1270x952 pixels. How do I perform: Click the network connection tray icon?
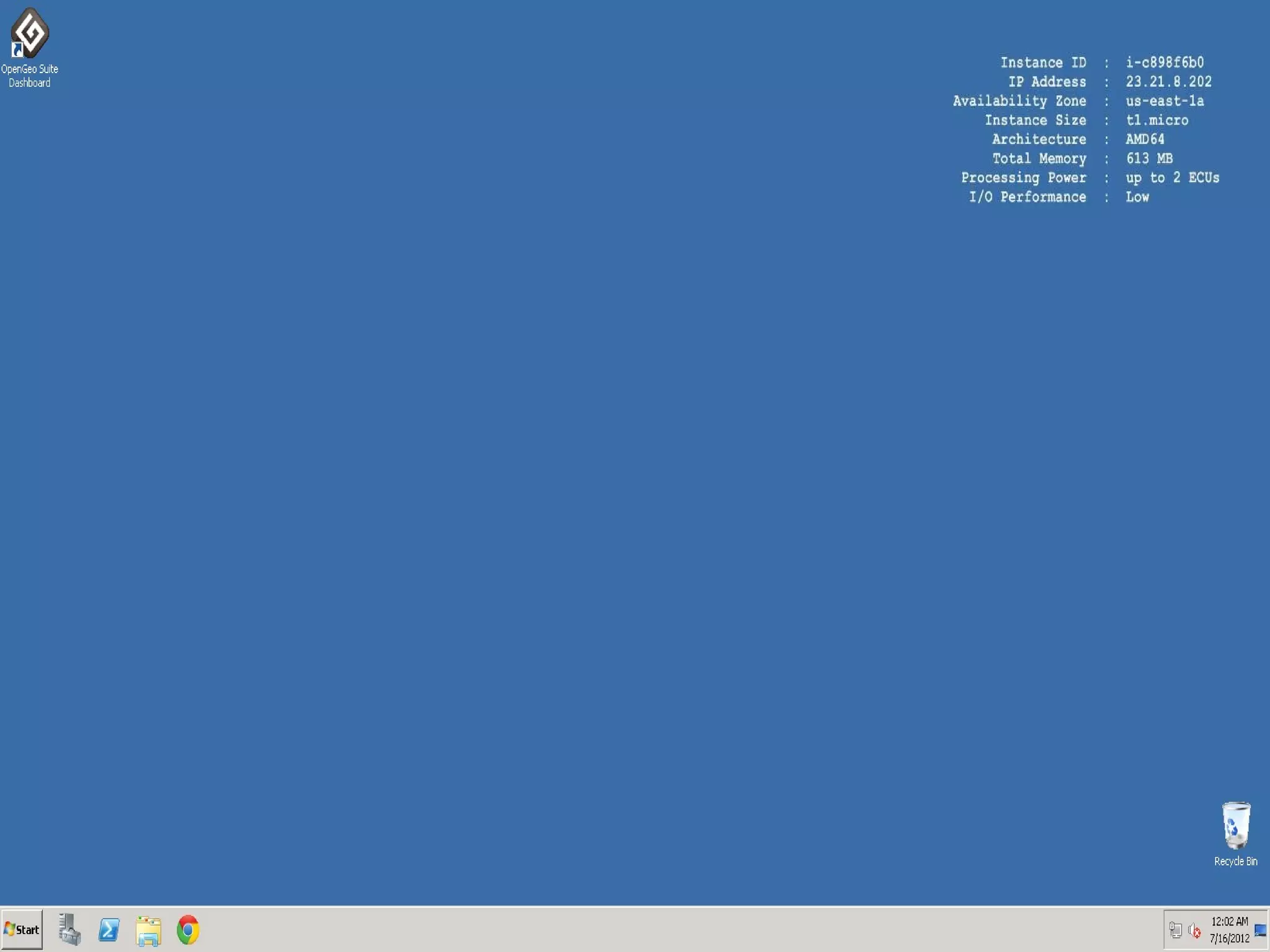click(x=1175, y=930)
